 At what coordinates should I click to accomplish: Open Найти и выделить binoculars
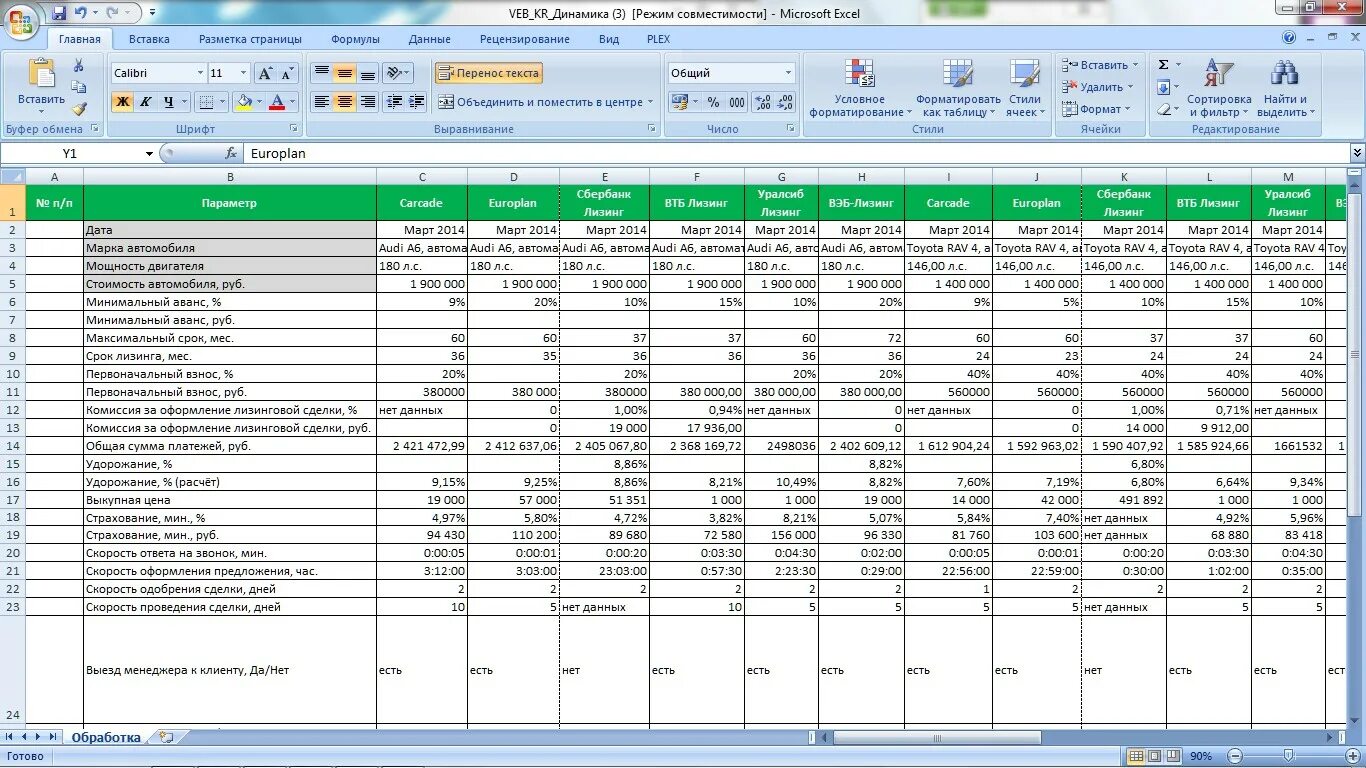coord(1285,88)
